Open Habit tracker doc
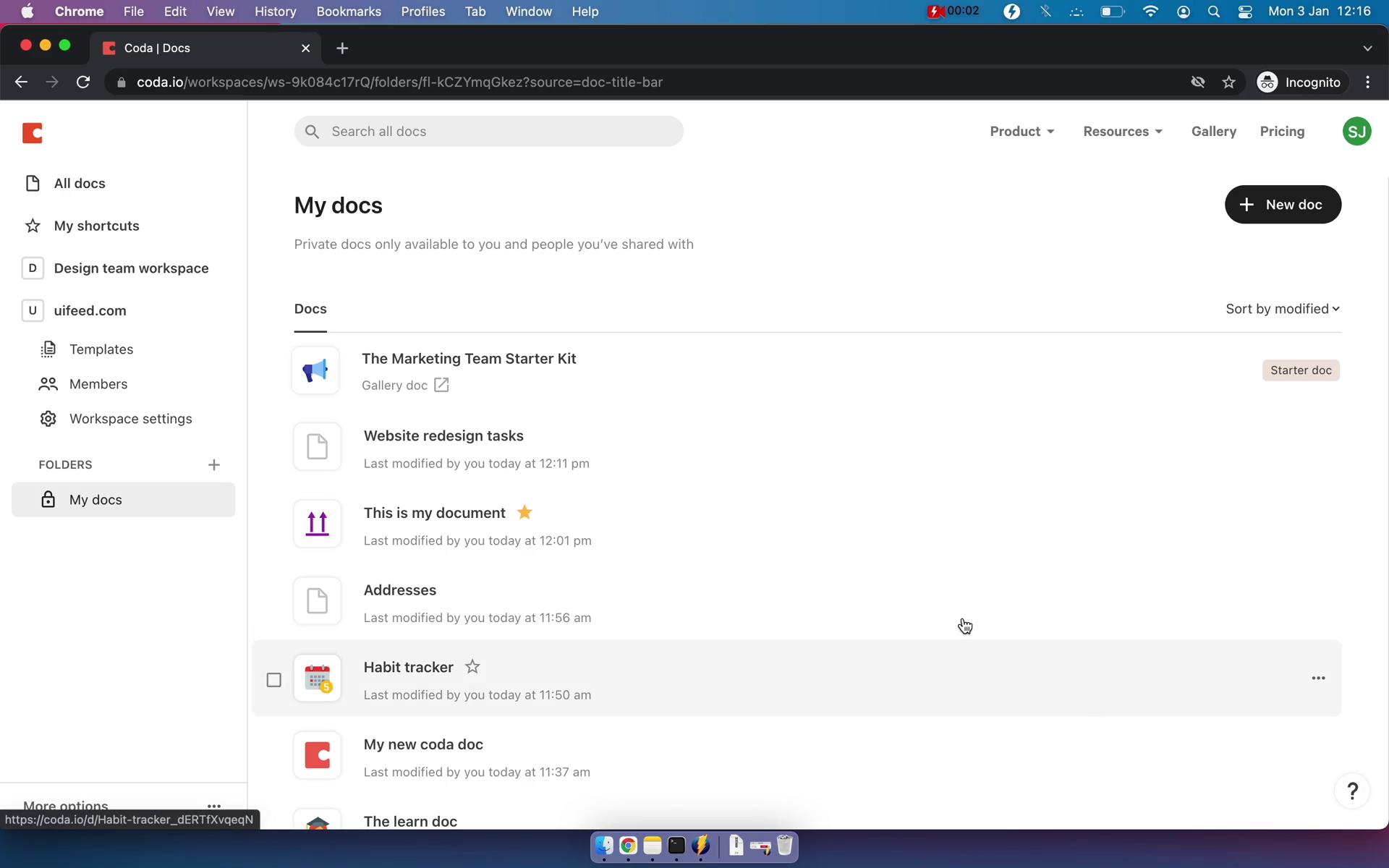 408,668
